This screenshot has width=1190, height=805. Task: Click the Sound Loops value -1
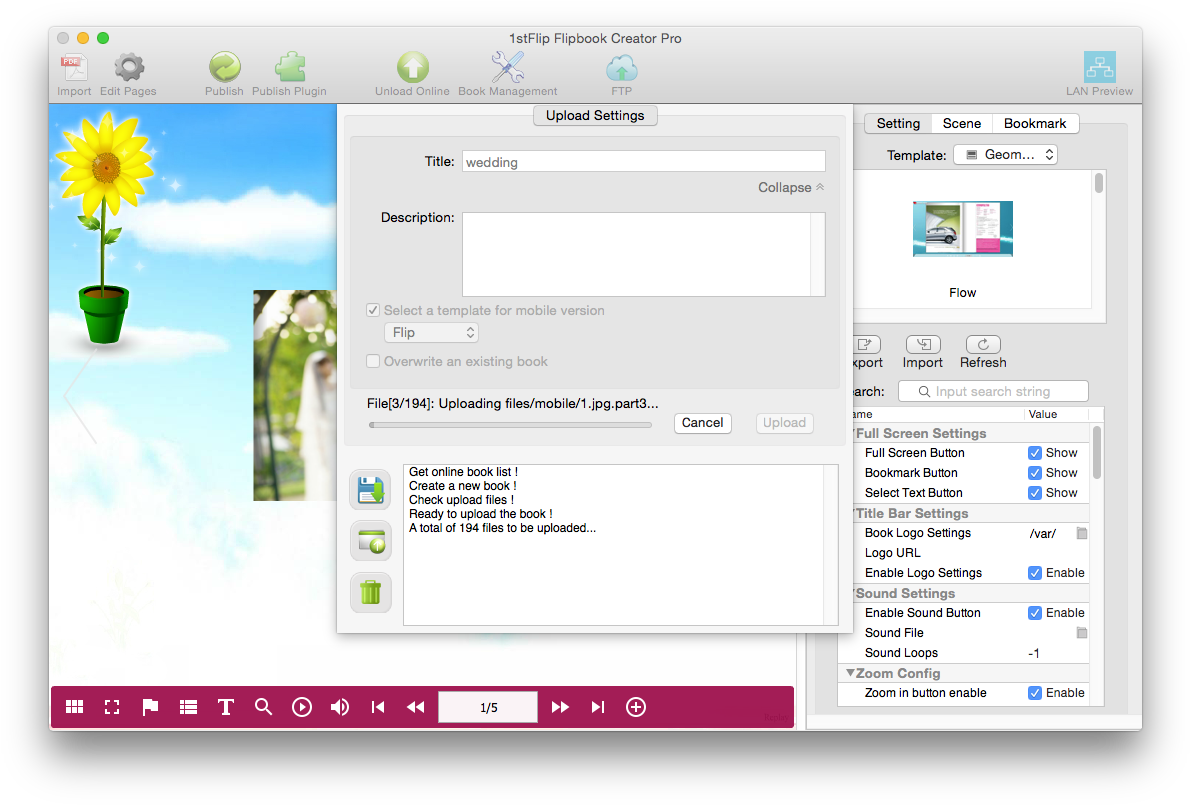(1034, 653)
